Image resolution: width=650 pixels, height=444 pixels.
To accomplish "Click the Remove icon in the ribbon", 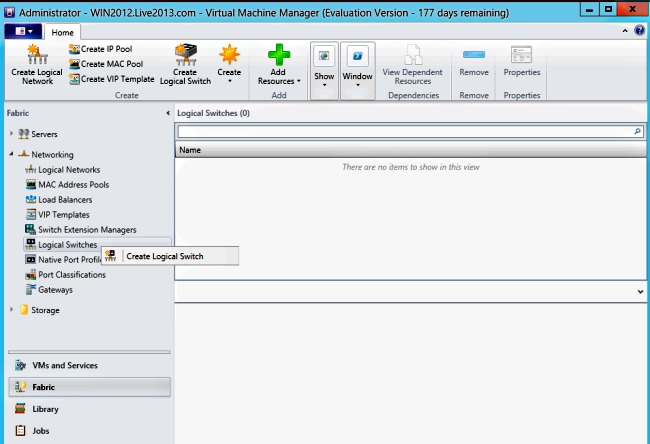I will pos(474,54).
